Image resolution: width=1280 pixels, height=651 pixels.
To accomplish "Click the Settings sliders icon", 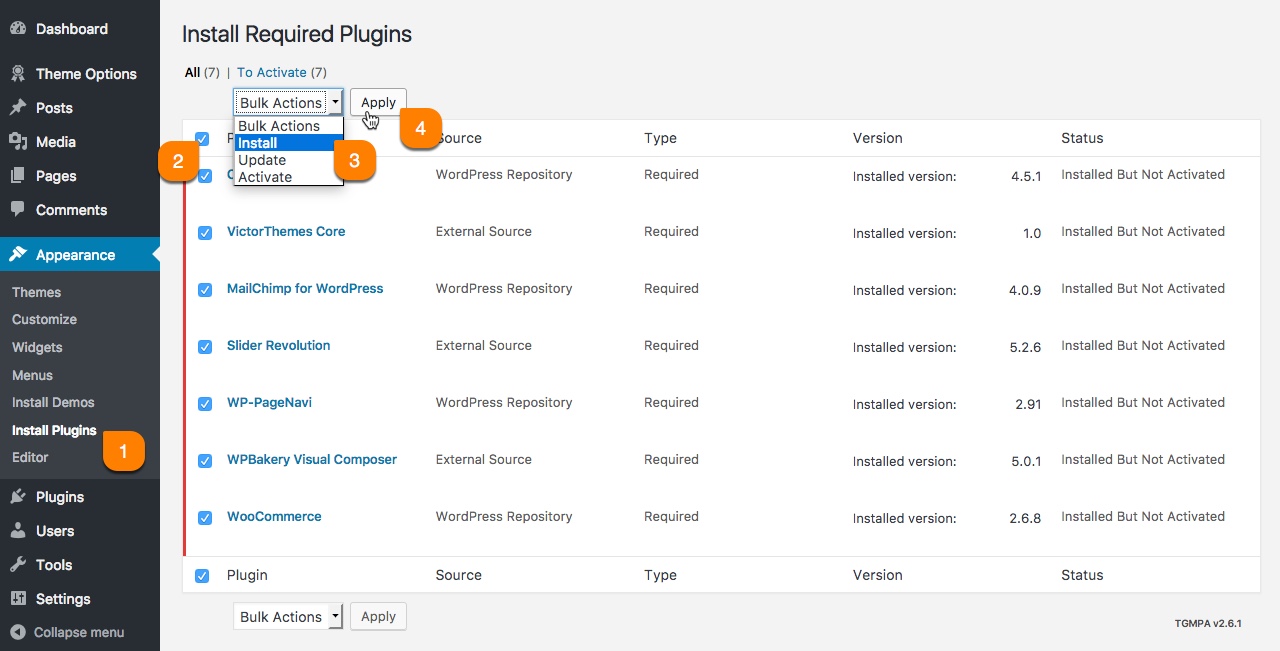I will coord(21,598).
